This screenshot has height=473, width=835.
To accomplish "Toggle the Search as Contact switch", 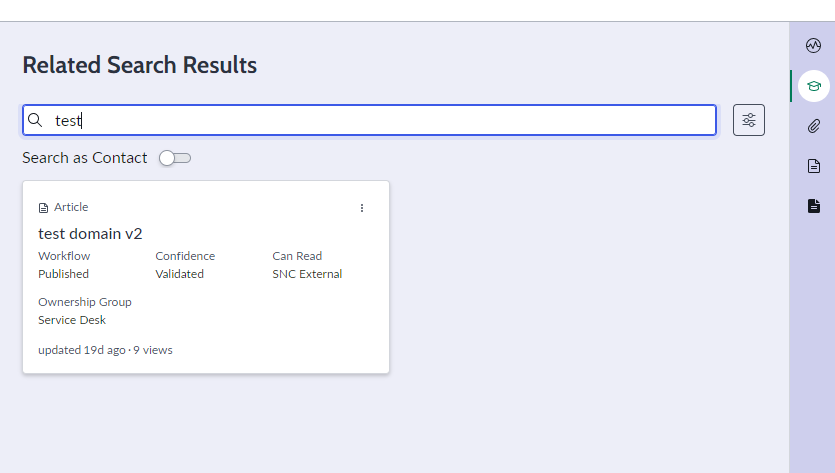I will point(175,158).
